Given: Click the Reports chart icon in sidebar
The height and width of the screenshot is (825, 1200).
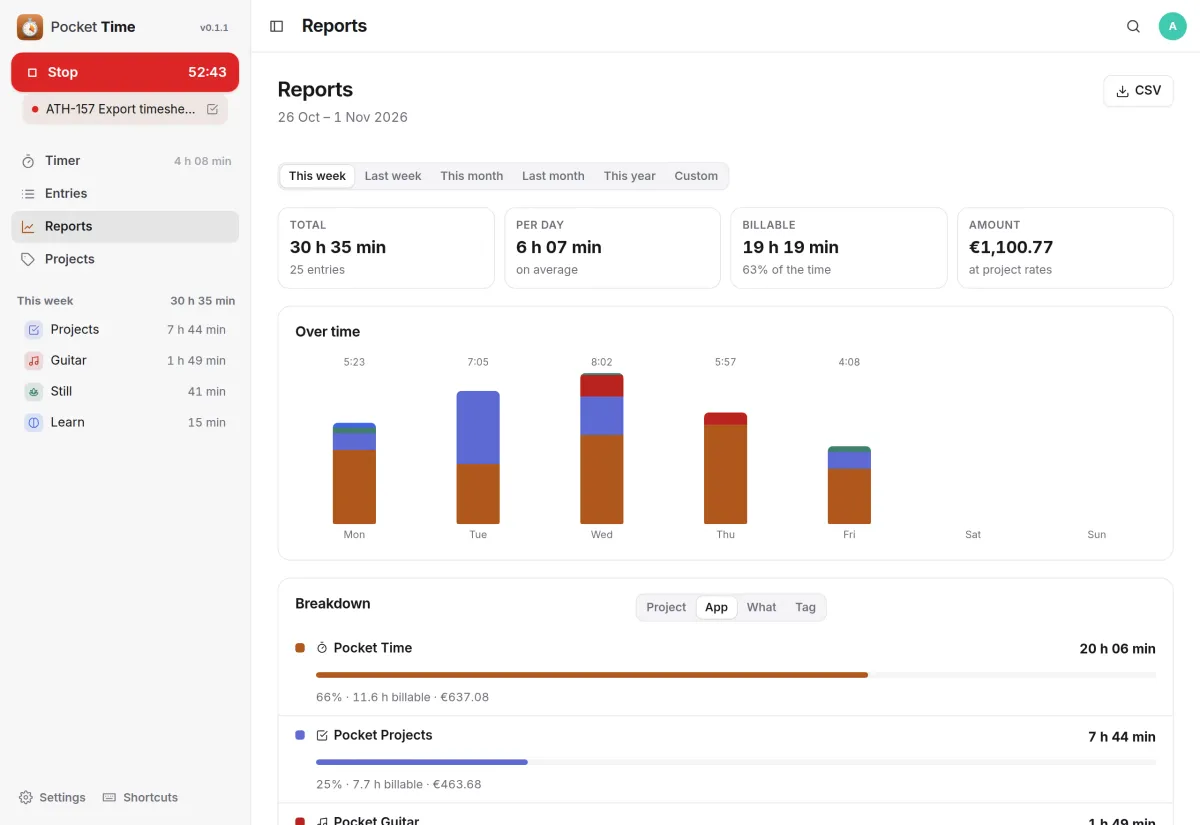Looking at the screenshot, I should (28, 227).
